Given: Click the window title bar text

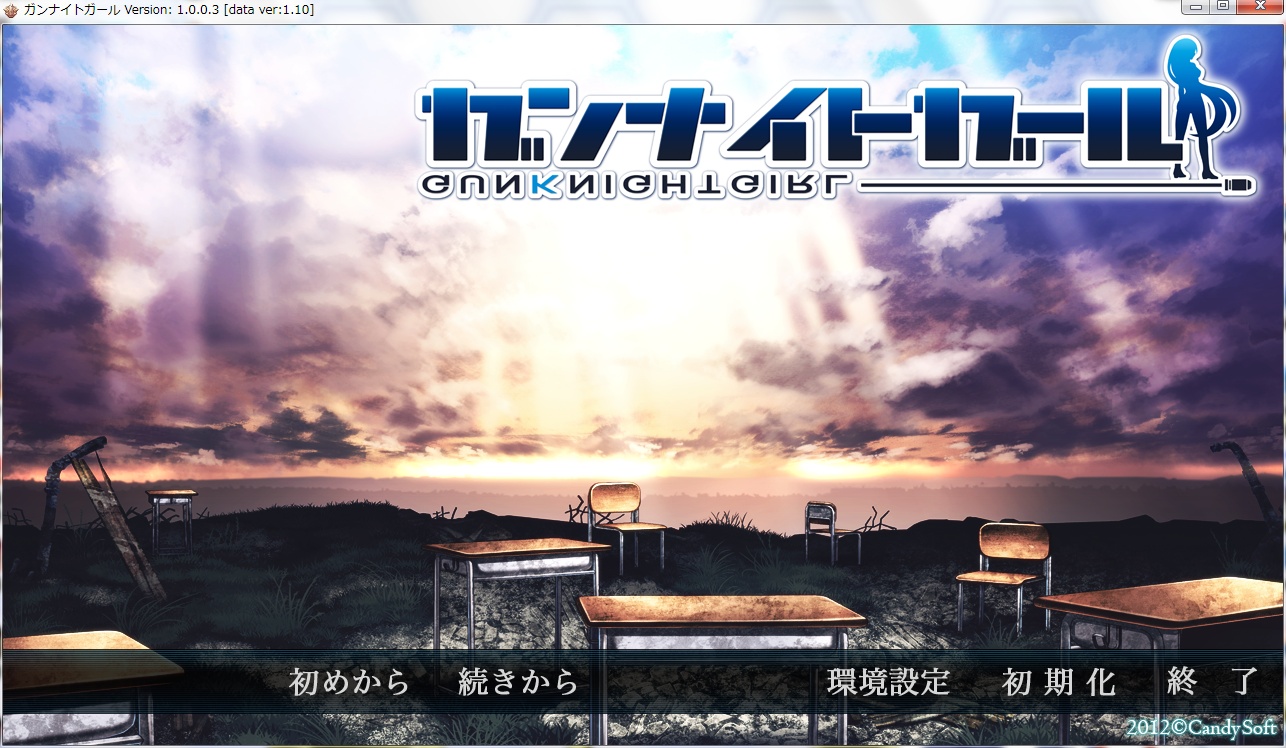Looking at the screenshot, I should tap(168, 9).
